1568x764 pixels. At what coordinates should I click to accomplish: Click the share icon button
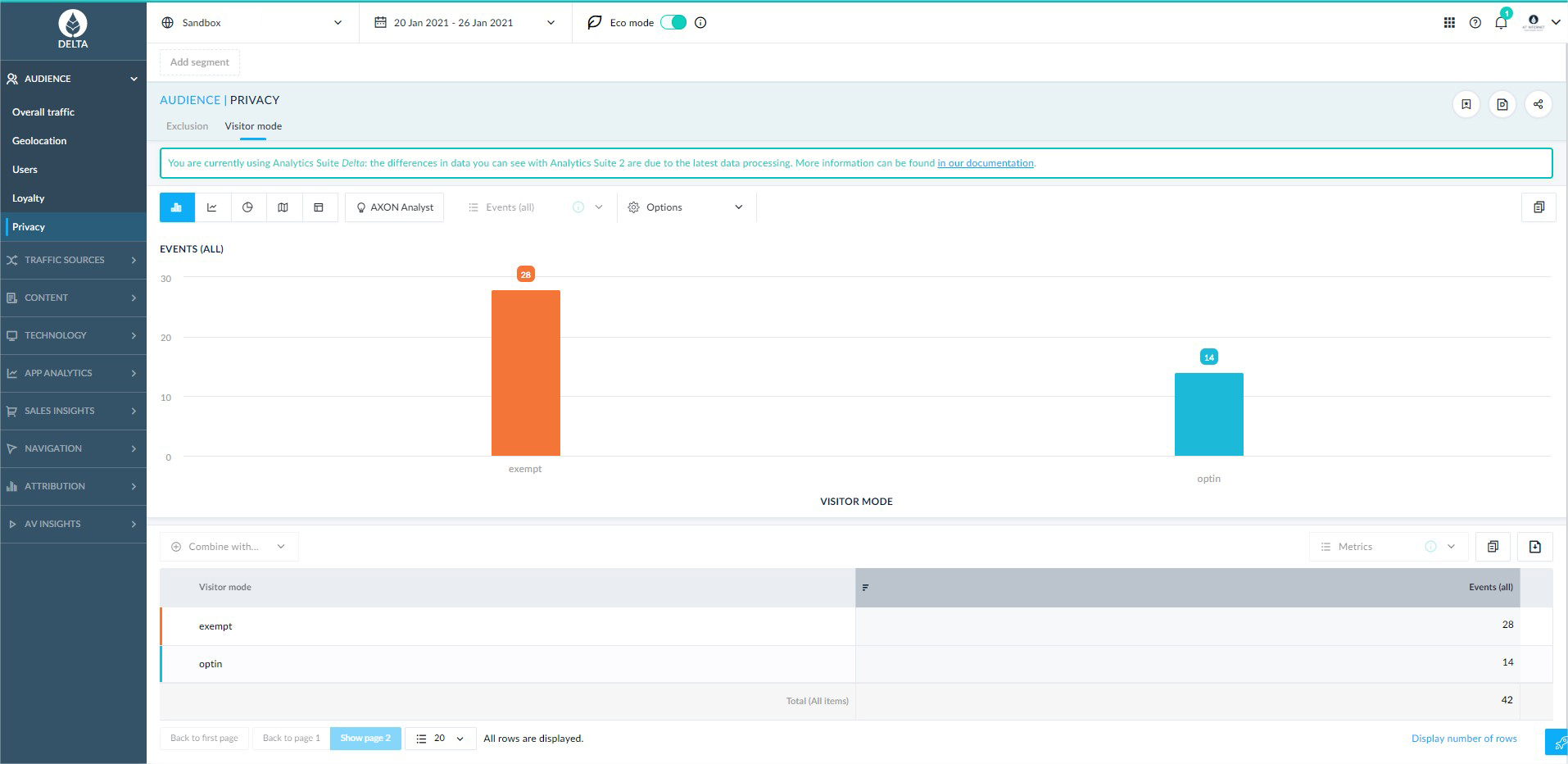[1538, 104]
